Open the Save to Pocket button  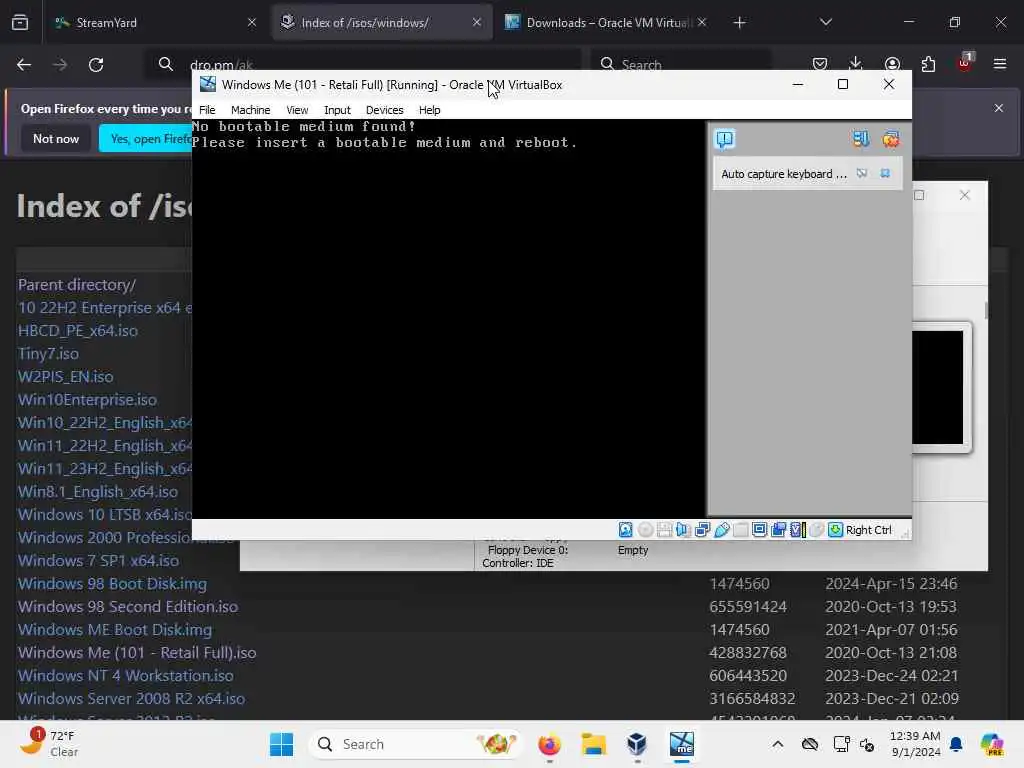tap(820, 64)
